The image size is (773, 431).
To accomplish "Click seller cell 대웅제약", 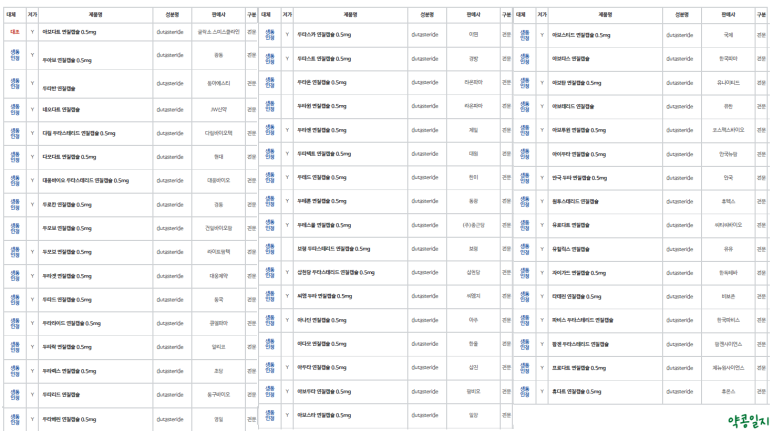I will 218,276.
